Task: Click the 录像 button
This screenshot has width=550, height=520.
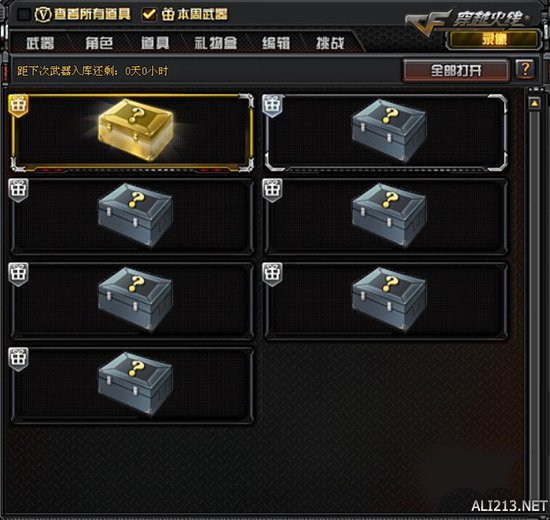Action: [494, 39]
